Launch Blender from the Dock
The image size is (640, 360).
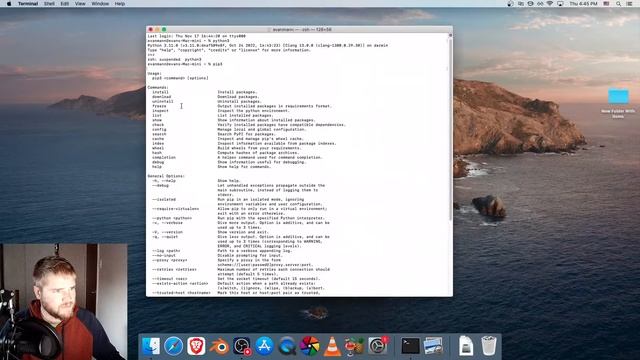click(219, 346)
